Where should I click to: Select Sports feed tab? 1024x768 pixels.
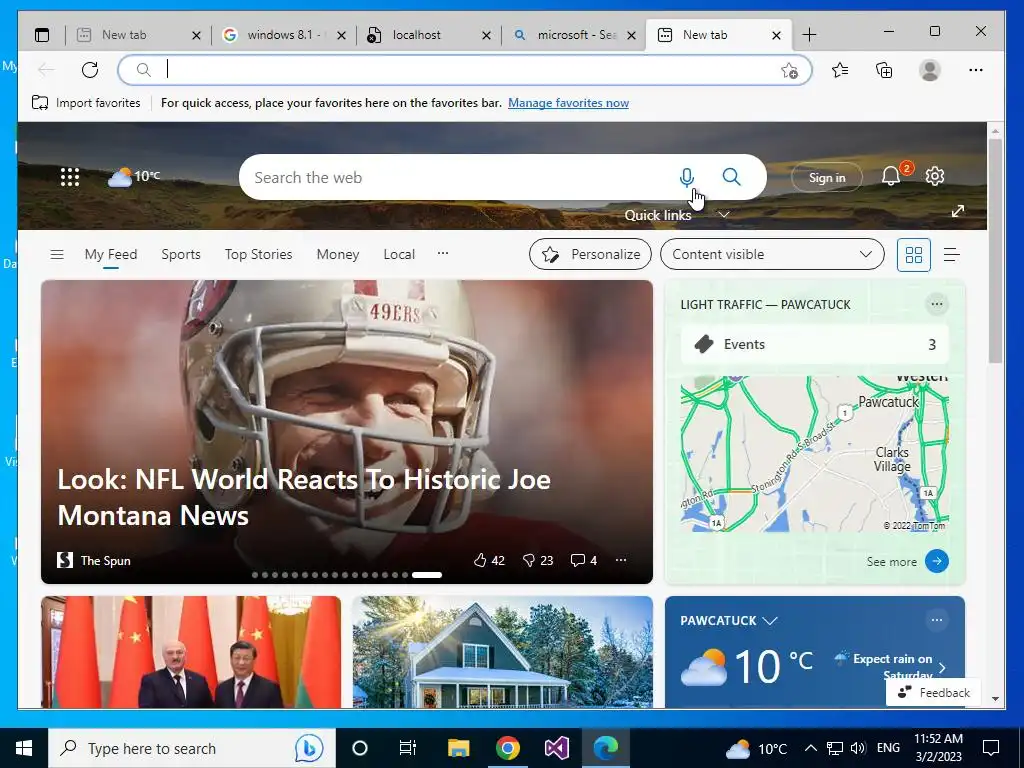coord(181,255)
